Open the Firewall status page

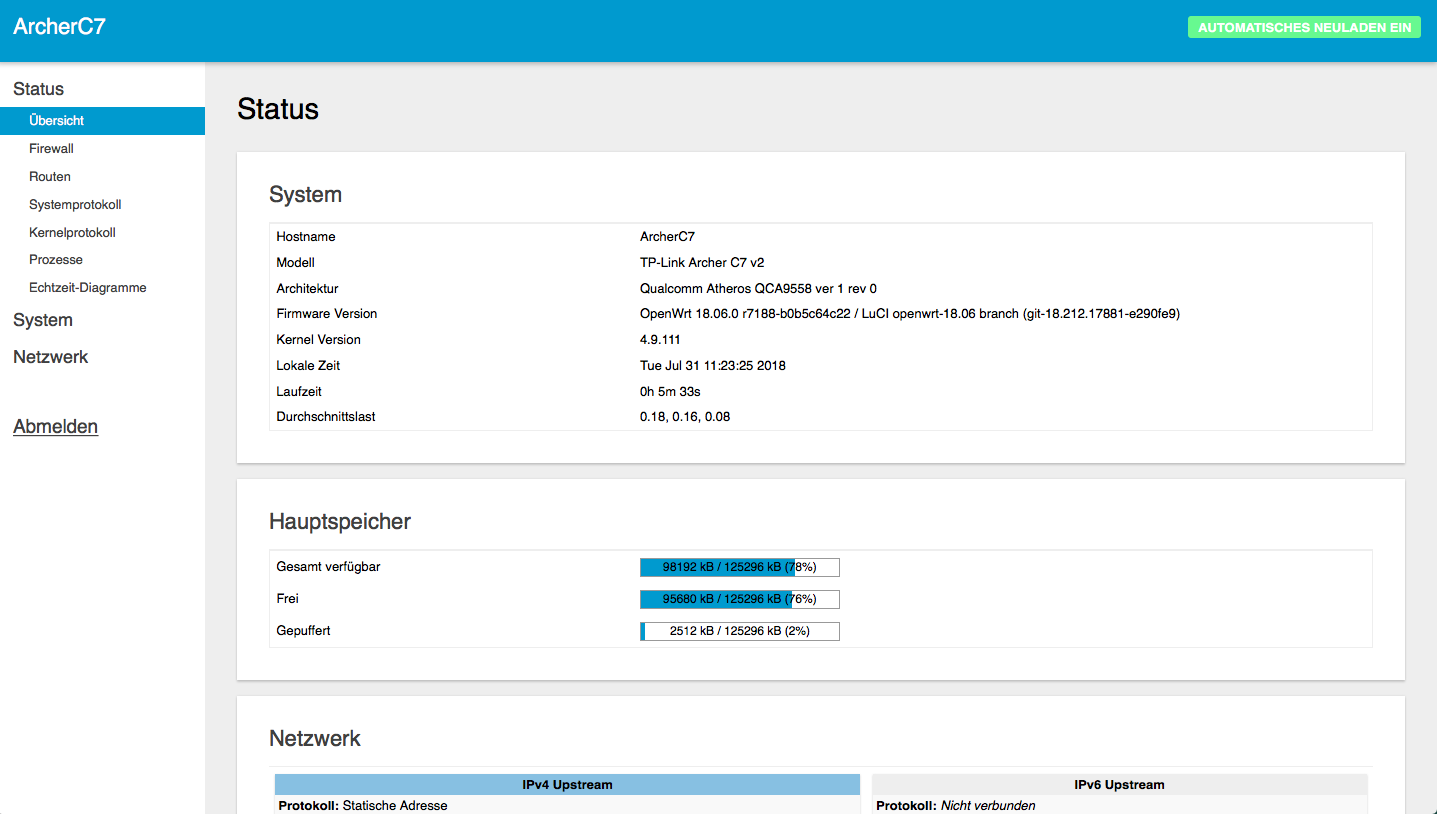click(x=51, y=149)
